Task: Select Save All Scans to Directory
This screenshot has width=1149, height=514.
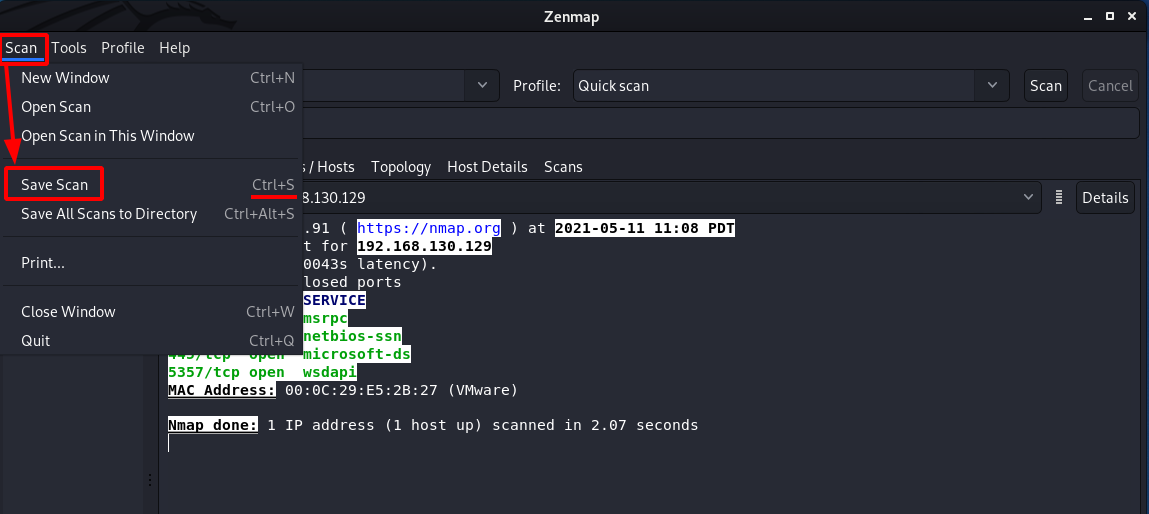Action: click(x=152, y=214)
